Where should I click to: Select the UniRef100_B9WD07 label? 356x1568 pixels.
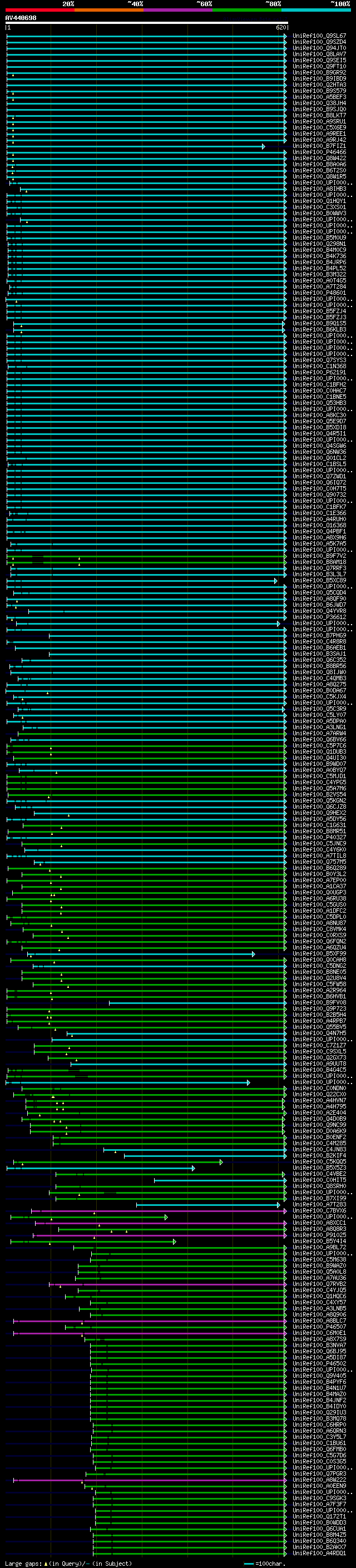point(319,764)
